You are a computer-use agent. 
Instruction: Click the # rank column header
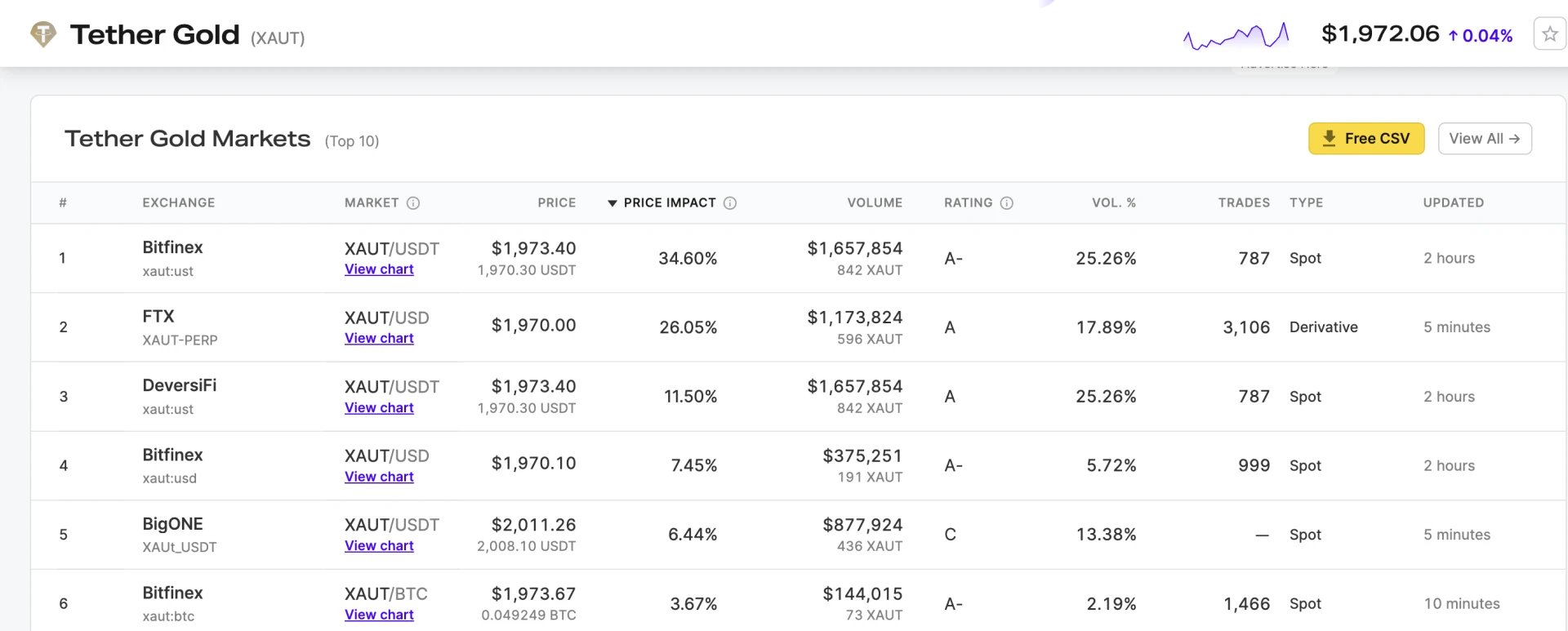(63, 203)
